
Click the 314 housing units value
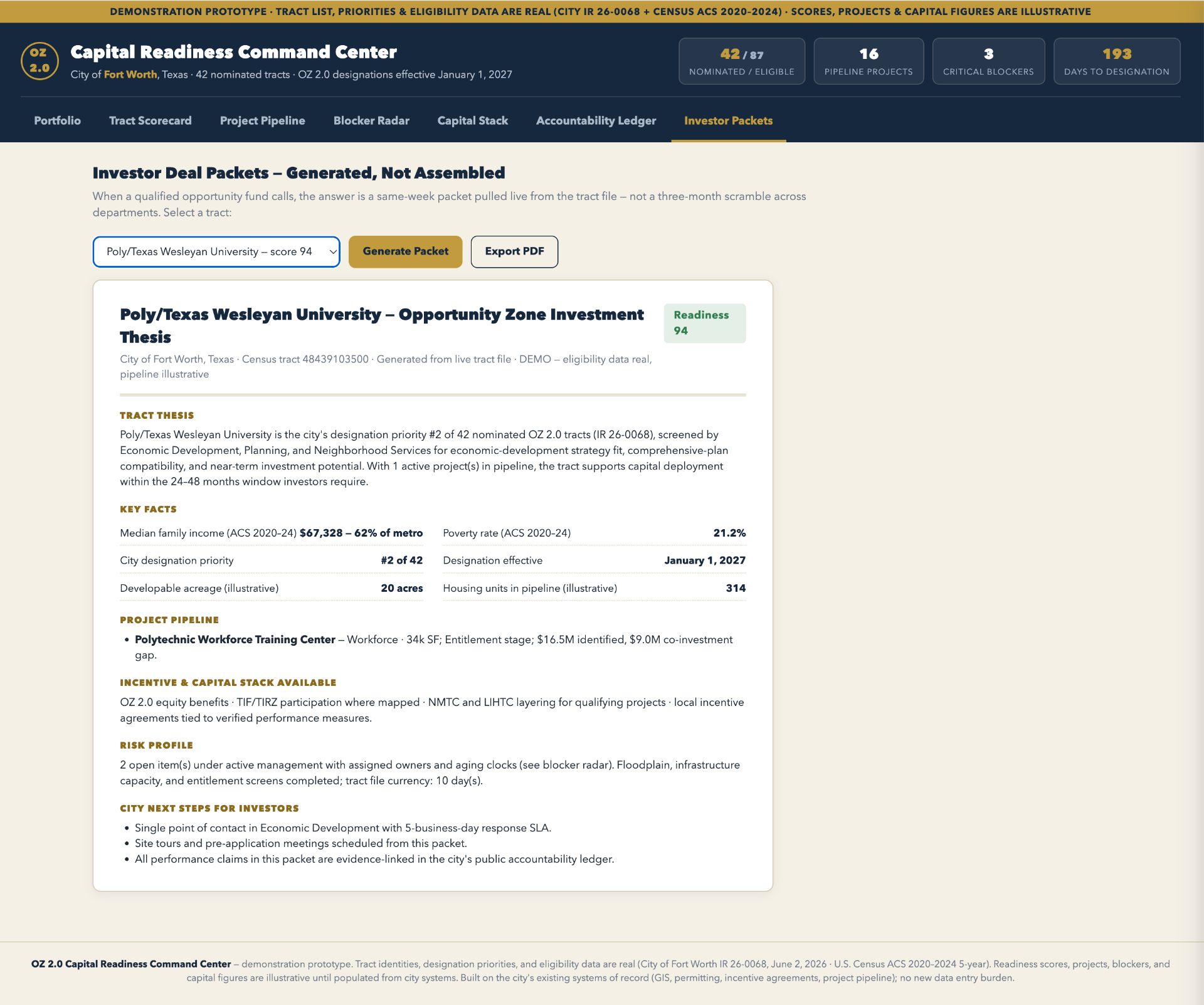736,588
